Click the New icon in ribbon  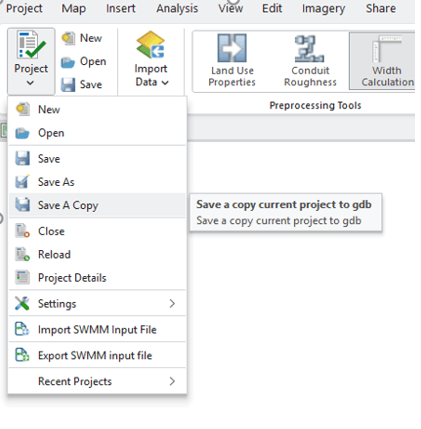69,38
